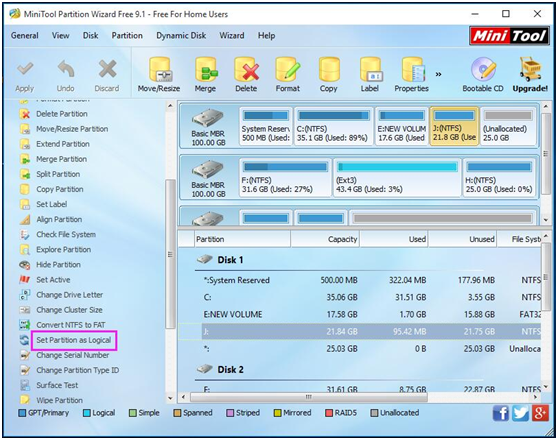Choose Move/Resize Partition in sidebar
Image resolution: width=558 pixels, height=440 pixels.
point(72,129)
